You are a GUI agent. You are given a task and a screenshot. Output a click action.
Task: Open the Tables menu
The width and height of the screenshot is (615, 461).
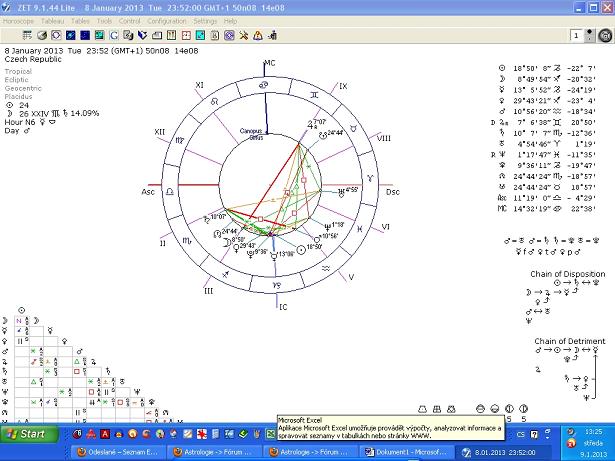(80, 21)
